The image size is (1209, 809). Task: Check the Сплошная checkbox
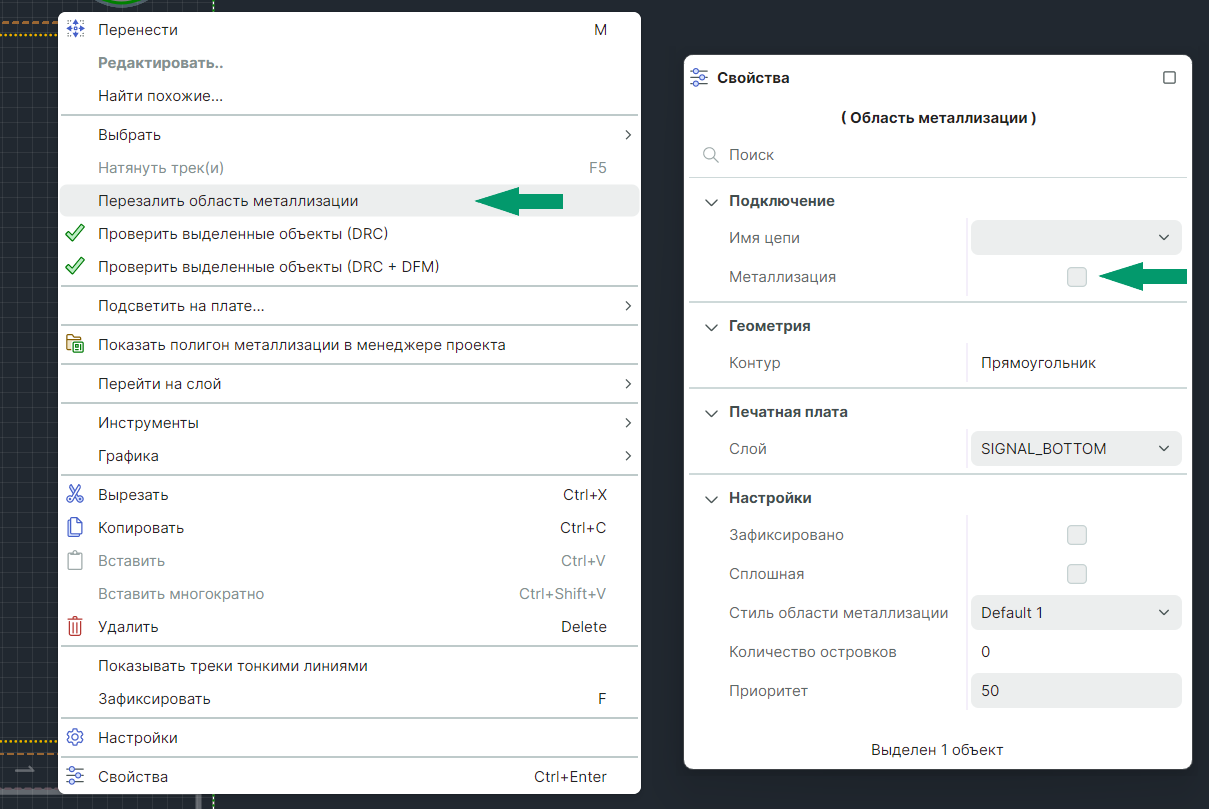[1076, 574]
